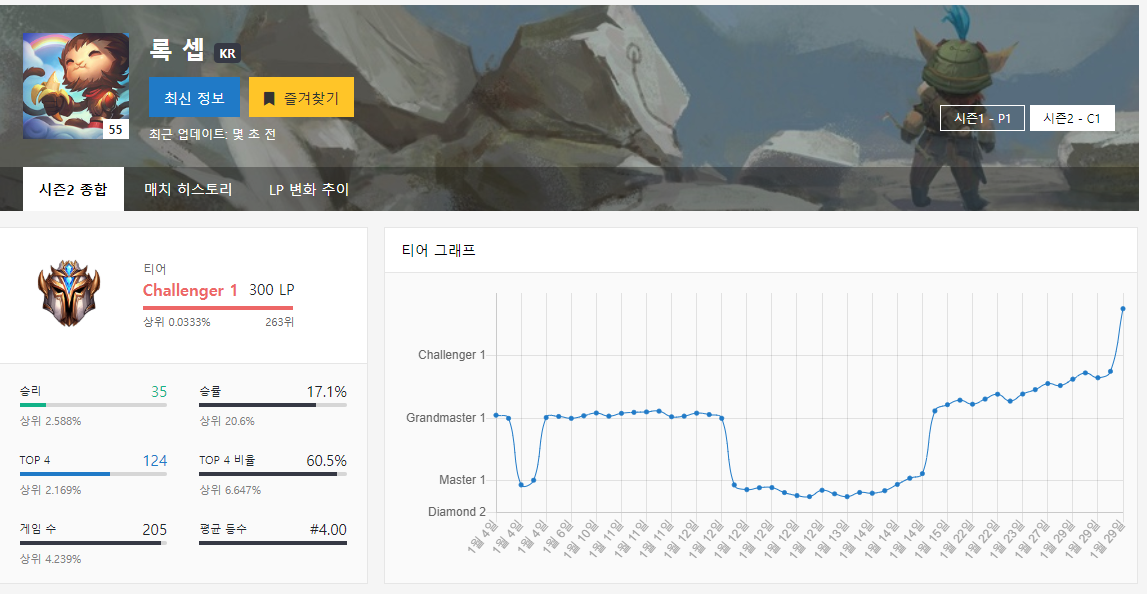Click the 티어 그래프 heading

click(x=439, y=250)
